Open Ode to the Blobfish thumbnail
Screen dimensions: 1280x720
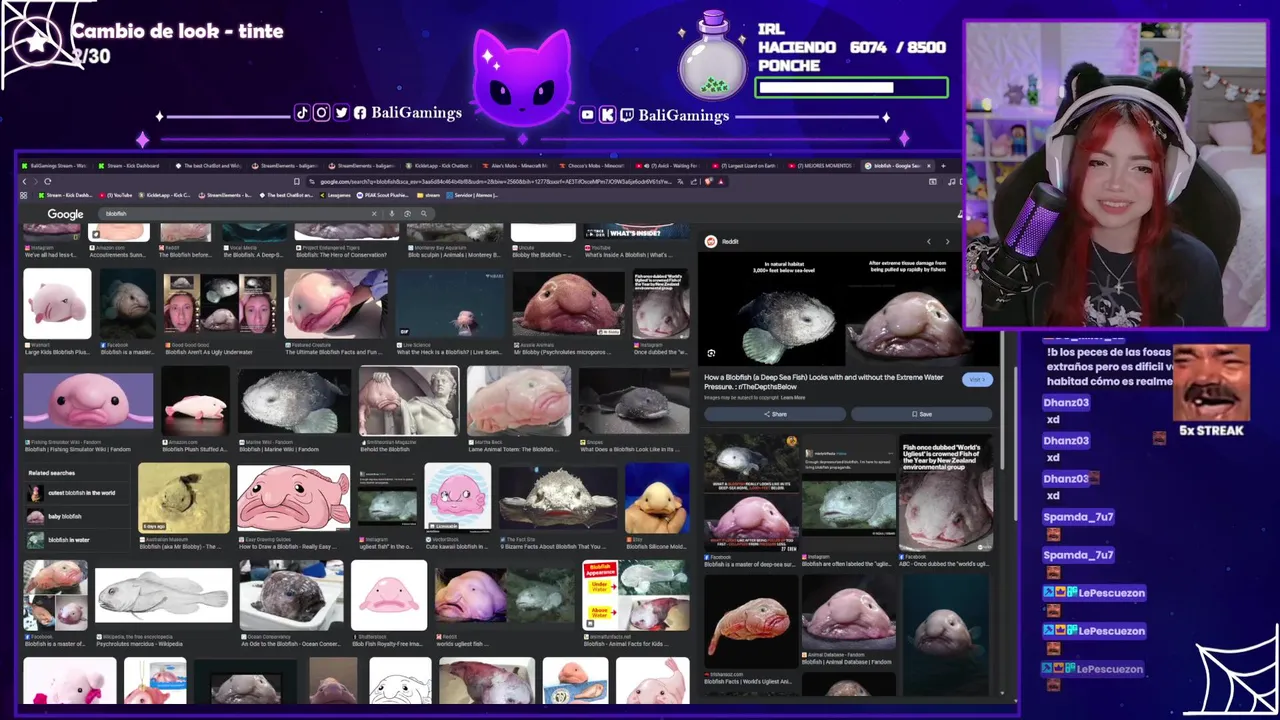pos(291,594)
